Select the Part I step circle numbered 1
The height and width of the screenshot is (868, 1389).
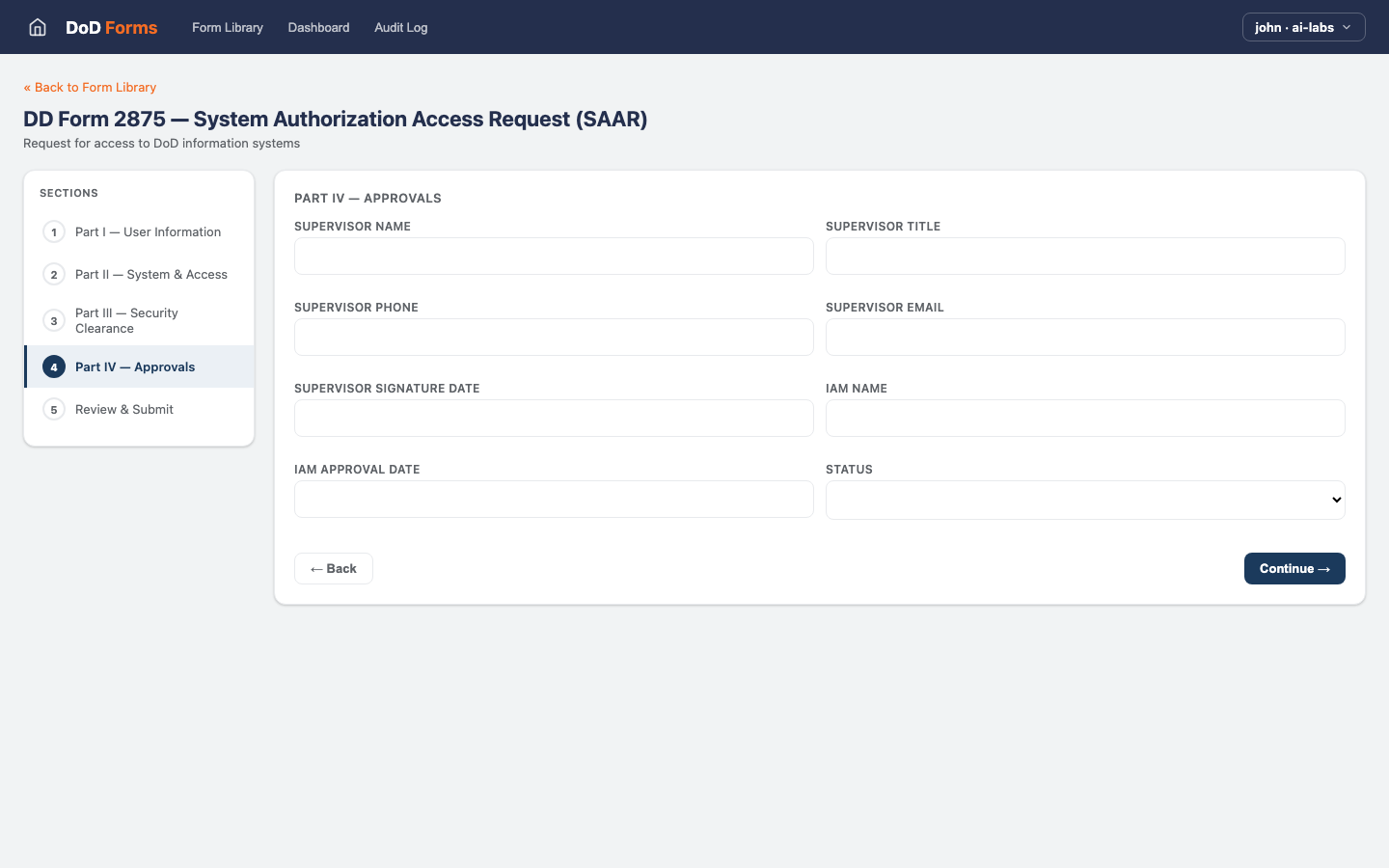pyautogui.click(x=53, y=231)
